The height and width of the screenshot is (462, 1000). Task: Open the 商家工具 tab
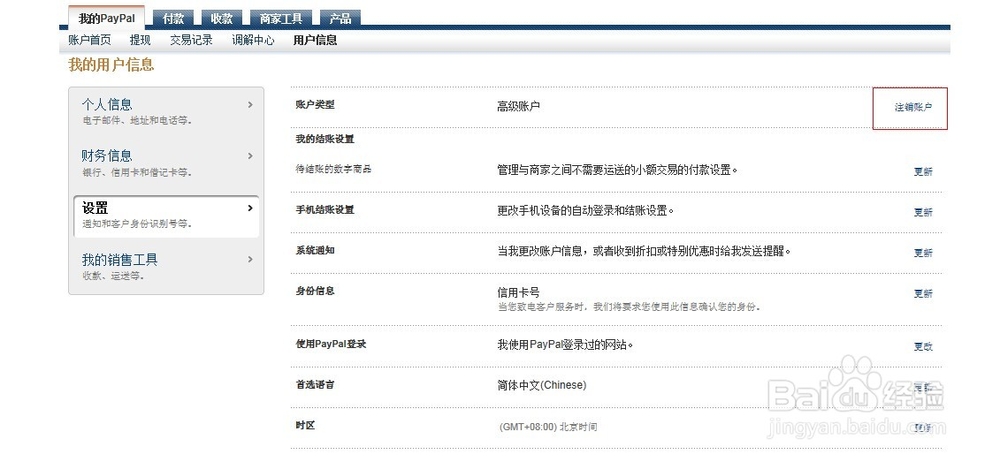point(281,19)
